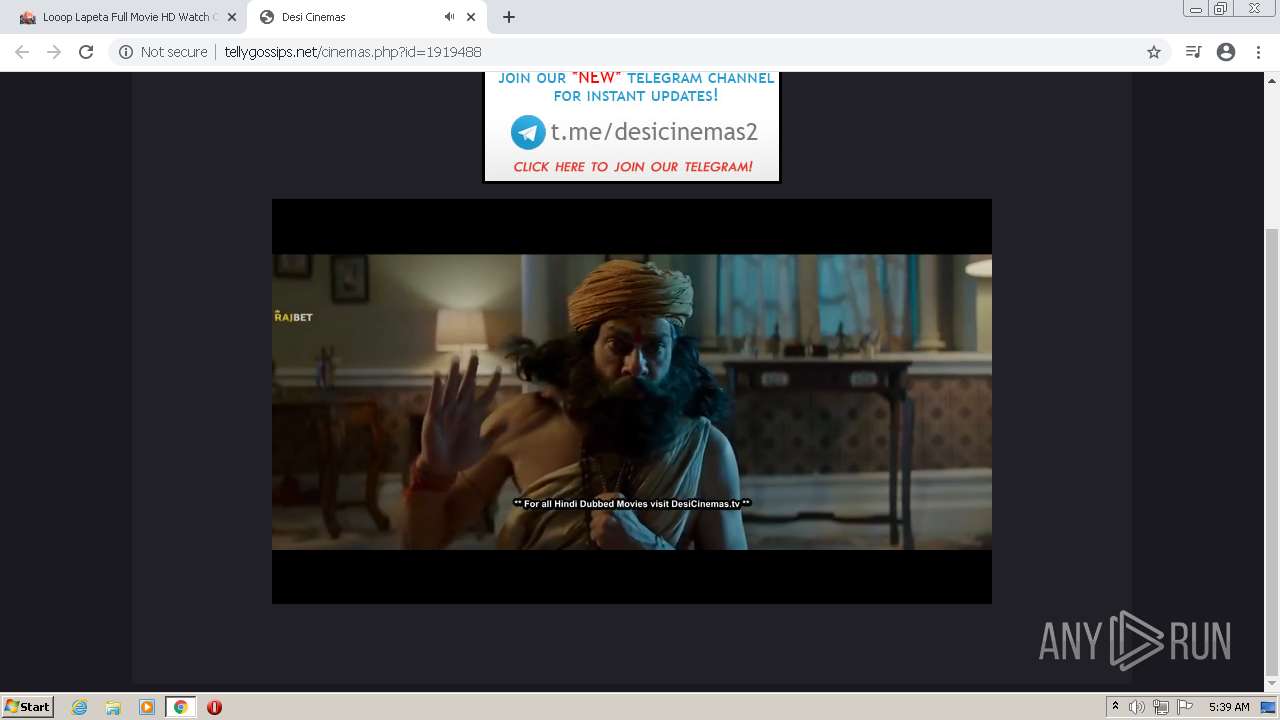Open the Windows Start menu
The height and width of the screenshot is (720, 1280).
coord(27,707)
